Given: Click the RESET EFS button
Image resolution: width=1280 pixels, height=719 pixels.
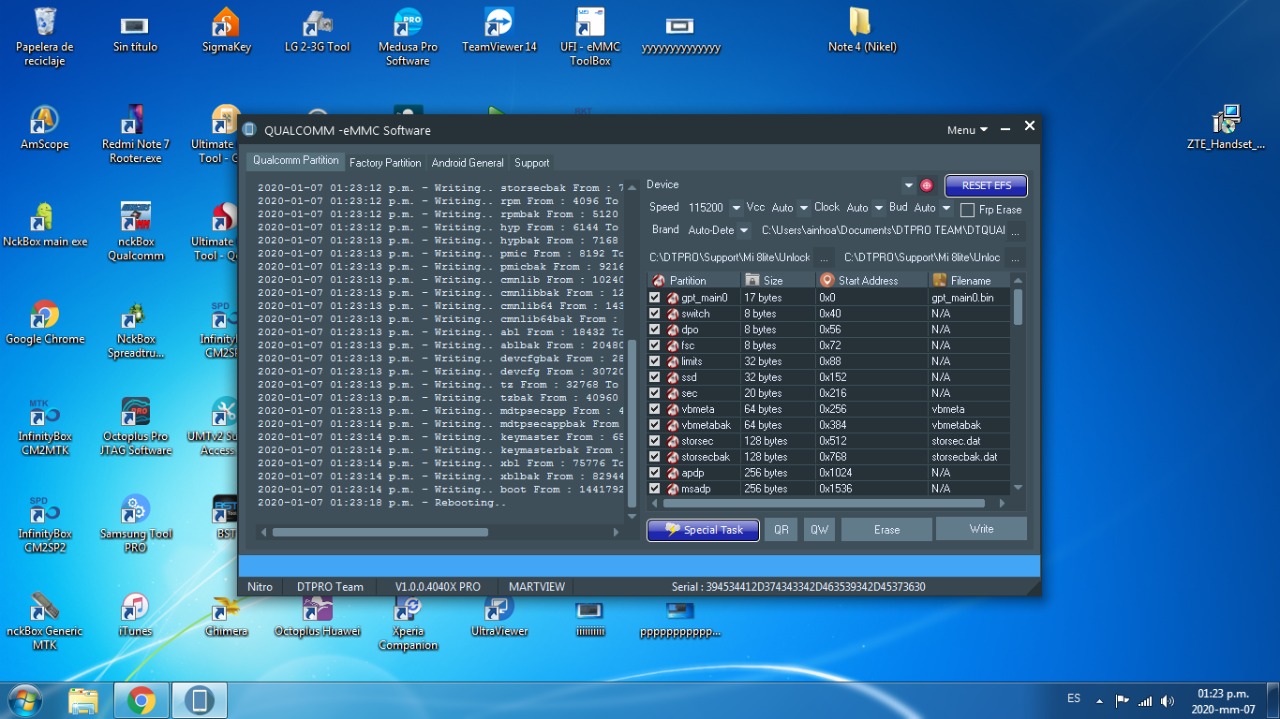Looking at the screenshot, I should coord(986,186).
